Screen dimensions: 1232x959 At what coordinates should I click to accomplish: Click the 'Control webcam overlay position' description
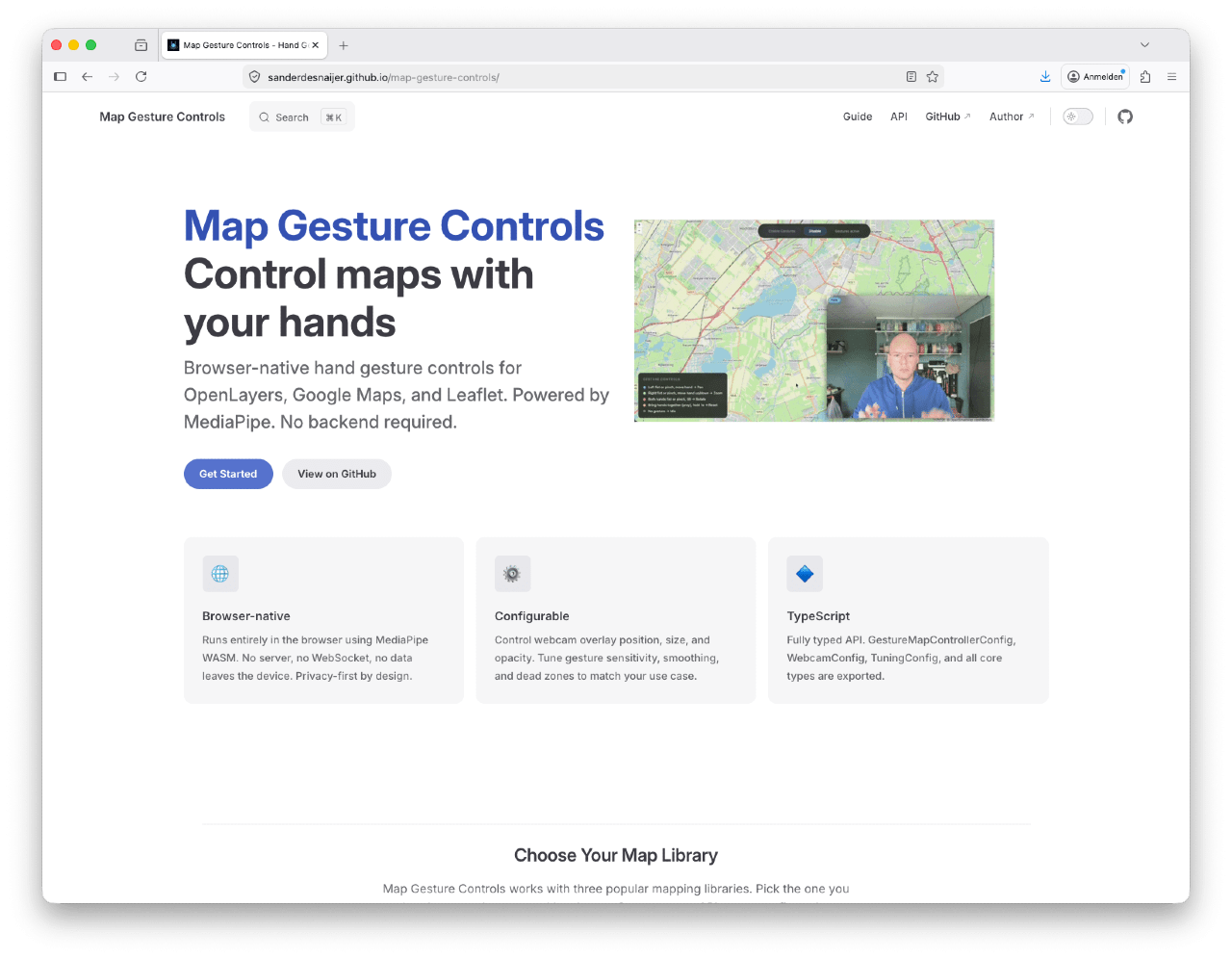pos(606,658)
